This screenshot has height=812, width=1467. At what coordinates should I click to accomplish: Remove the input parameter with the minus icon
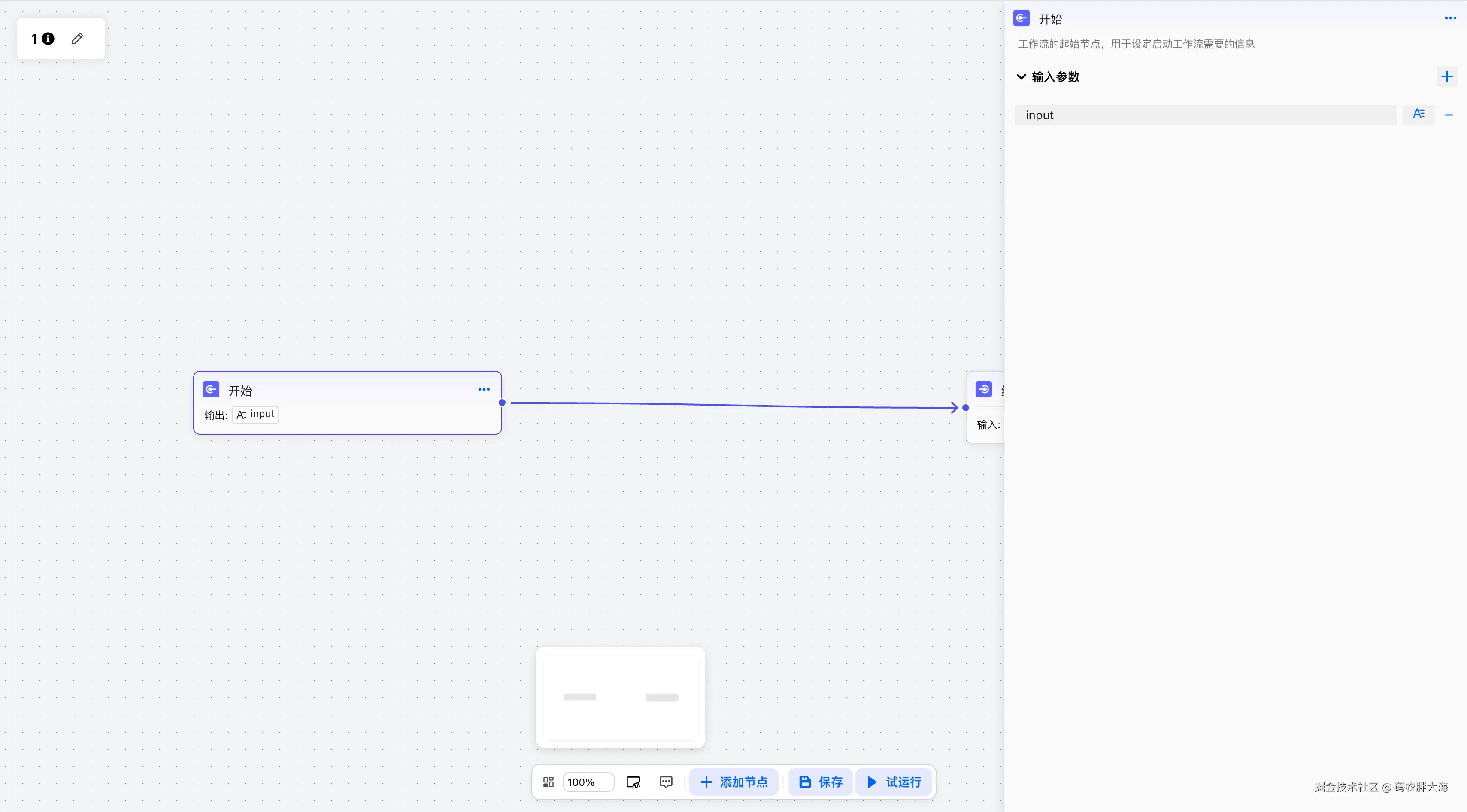(x=1449, y=115)
